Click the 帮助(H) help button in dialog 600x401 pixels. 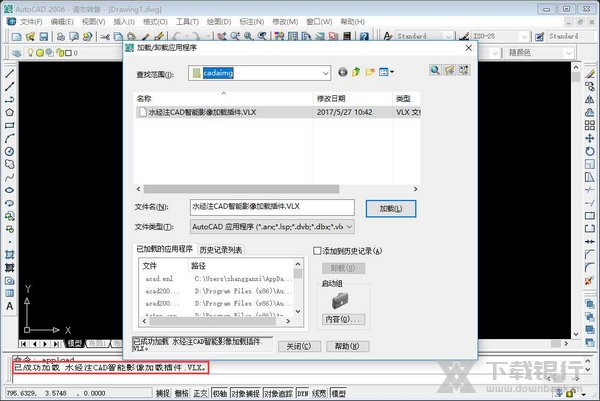click(x=347, y=346)
